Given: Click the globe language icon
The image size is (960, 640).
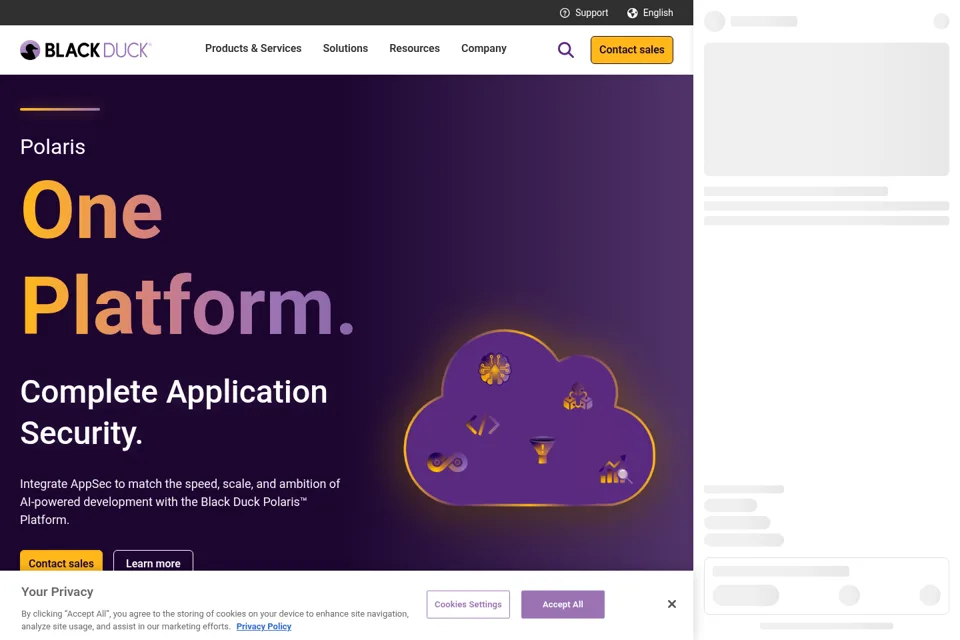Looking at the screenshot, I should pos(632,13).
